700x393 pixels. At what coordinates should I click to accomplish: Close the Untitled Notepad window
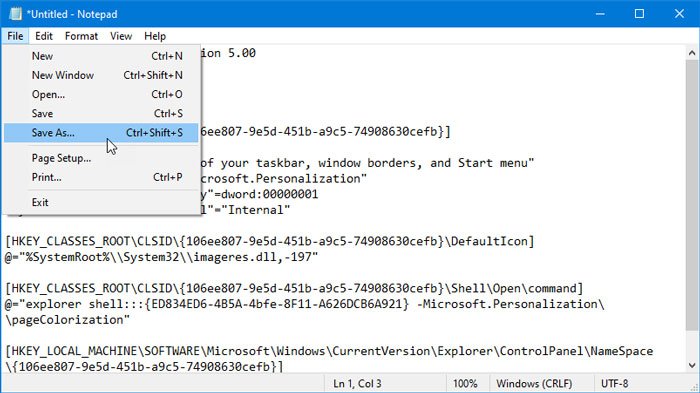(x=679, y=14)
